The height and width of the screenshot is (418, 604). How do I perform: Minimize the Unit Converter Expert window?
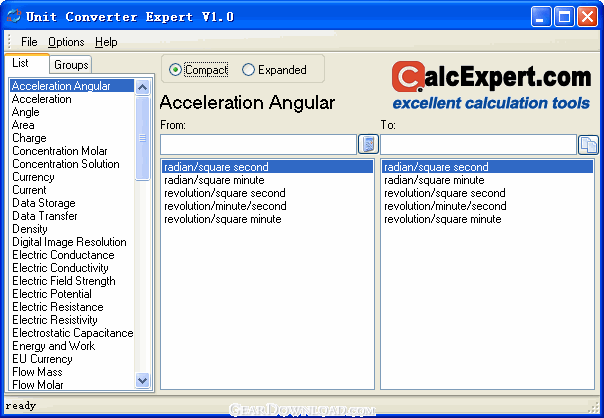541,17
